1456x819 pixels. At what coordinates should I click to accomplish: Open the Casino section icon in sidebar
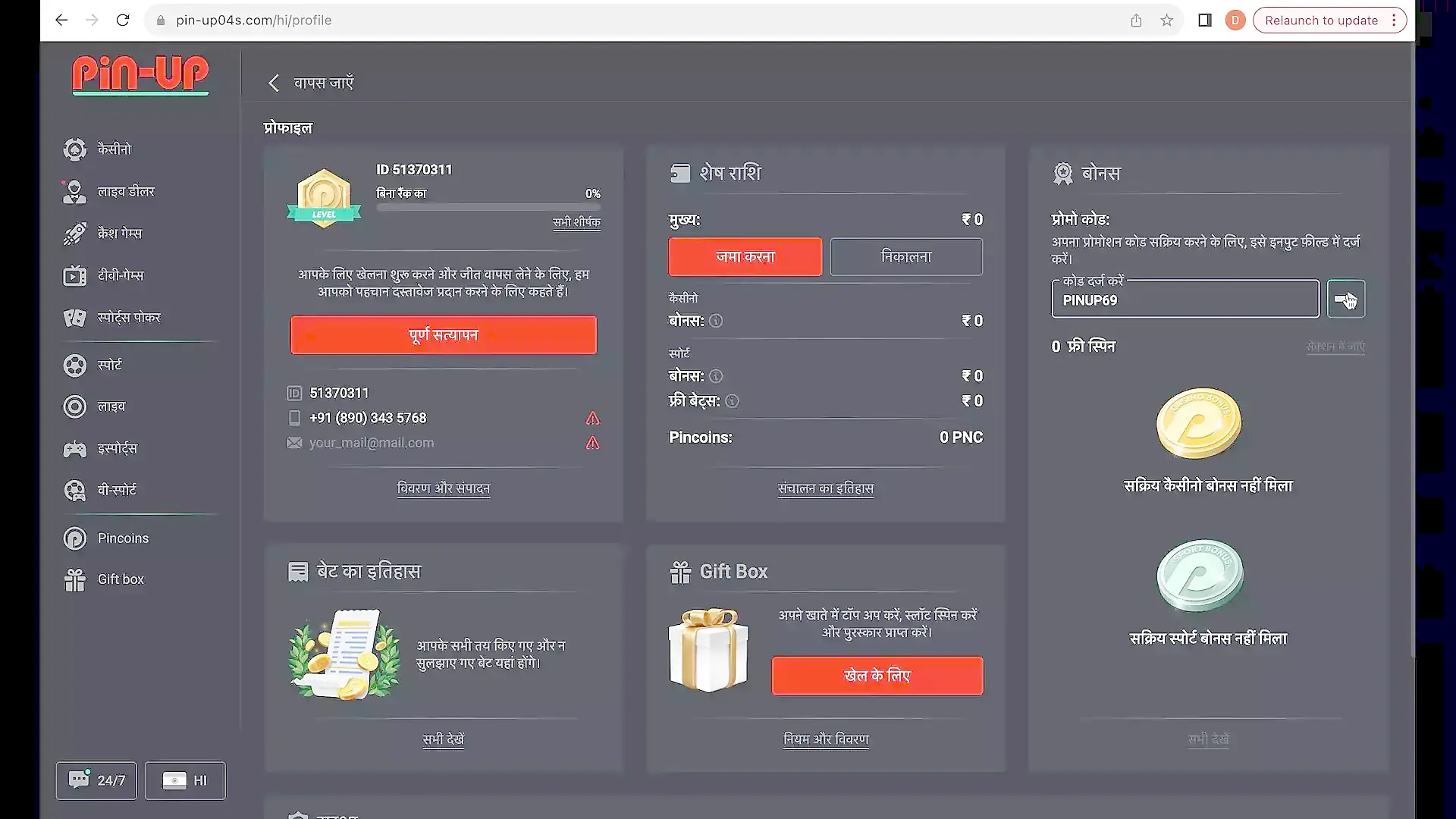pos(74,149)
